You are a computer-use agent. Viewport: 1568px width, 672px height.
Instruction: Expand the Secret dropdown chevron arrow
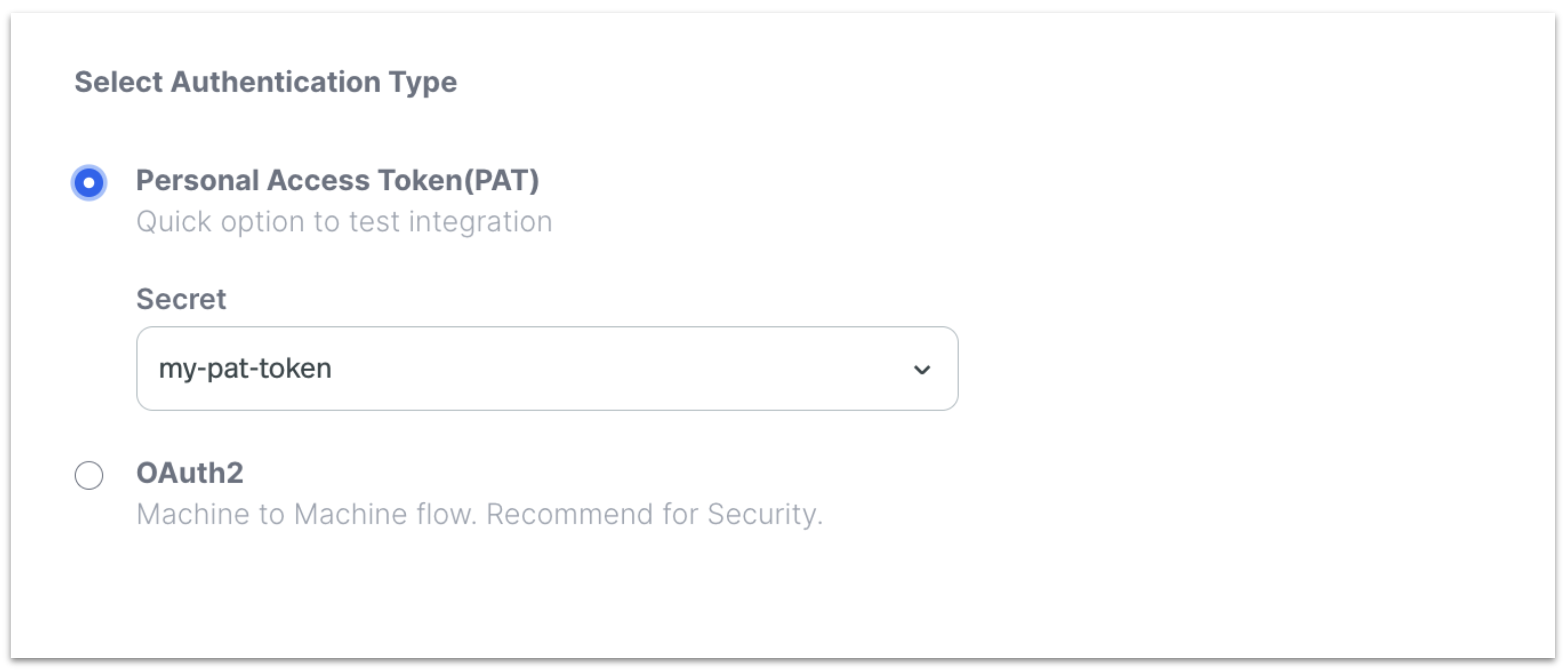click(x=921, y=369)
